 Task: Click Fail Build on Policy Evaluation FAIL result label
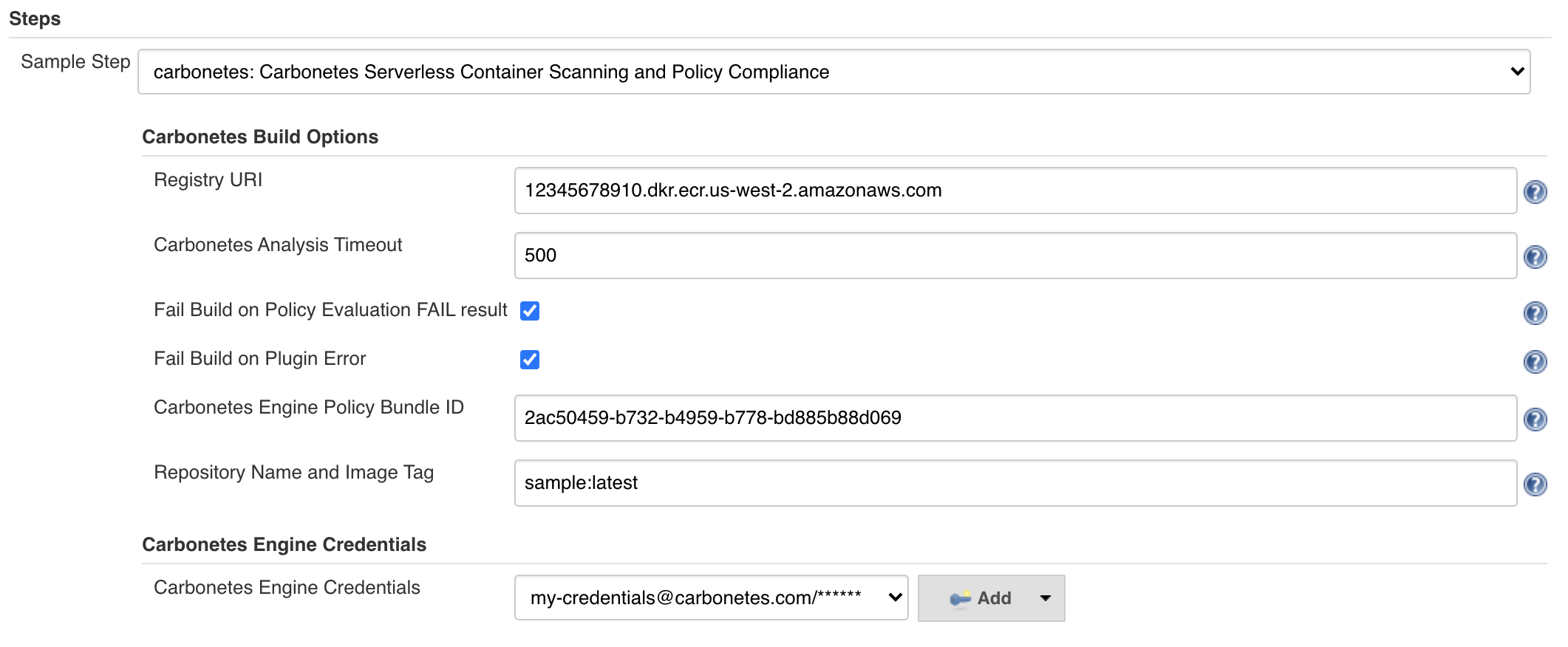[330, 309]
